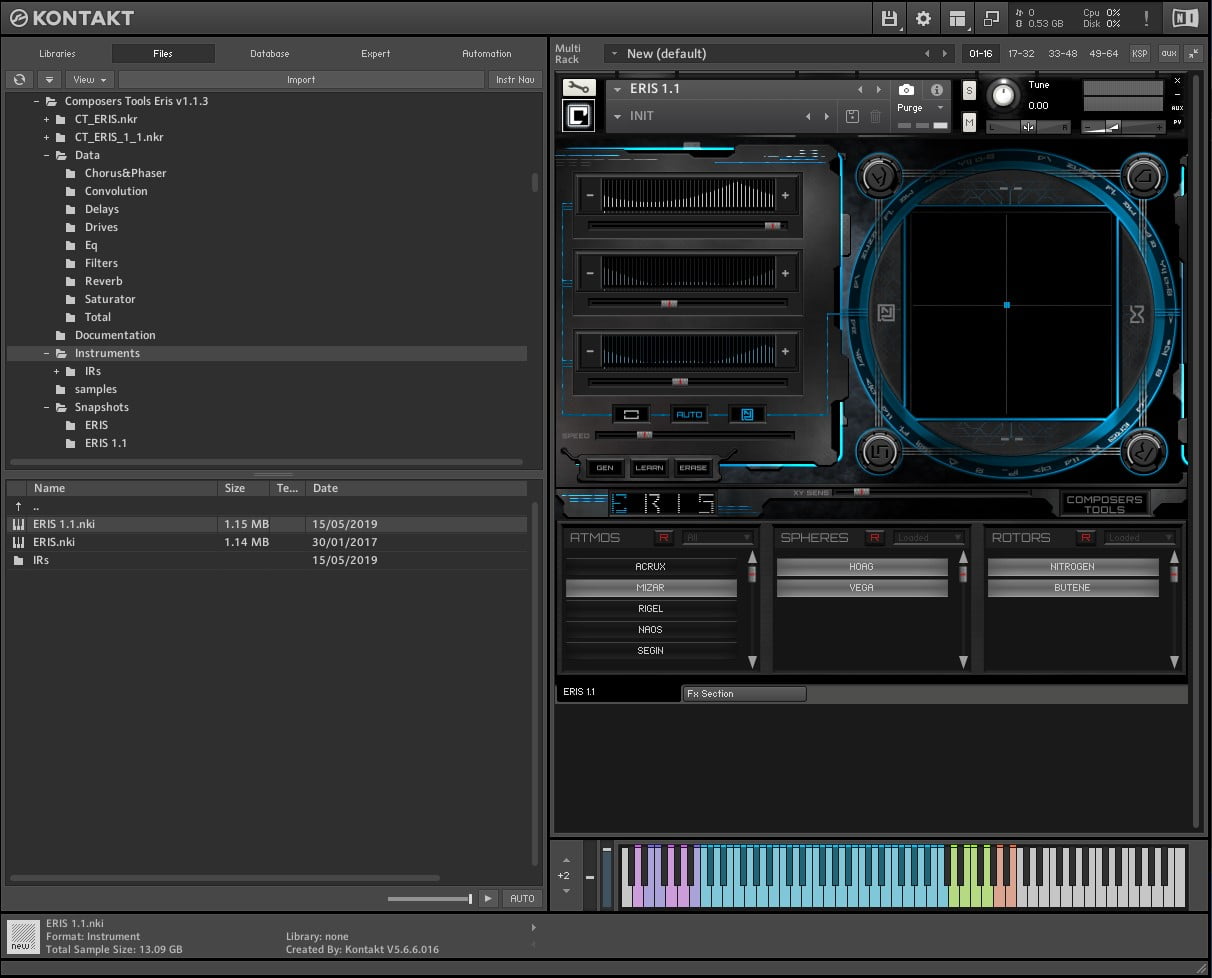Switch to the Database tab
The width and height of the screenshot is (1212, 978).
click(x=270, y=54)
